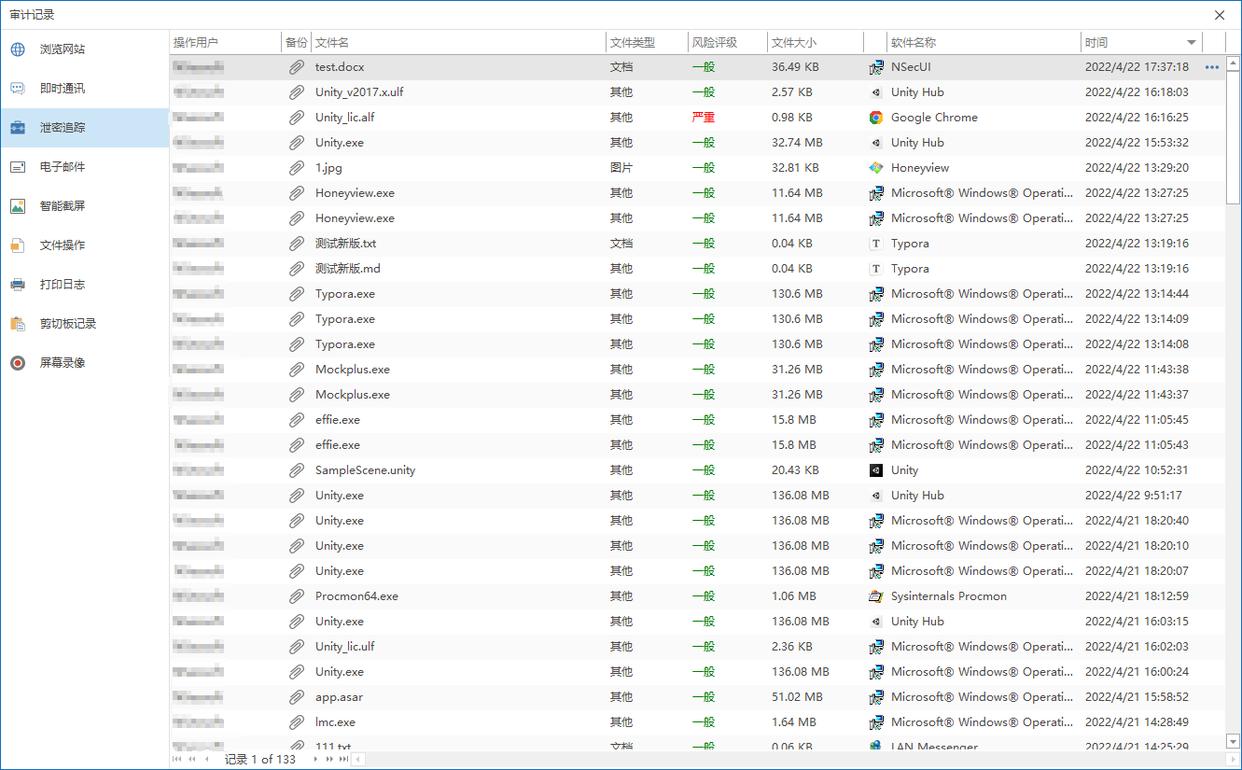The image size is (1242, 770).
Task: Open the 浏览网站 sidebar section
Action: point(62,49)
